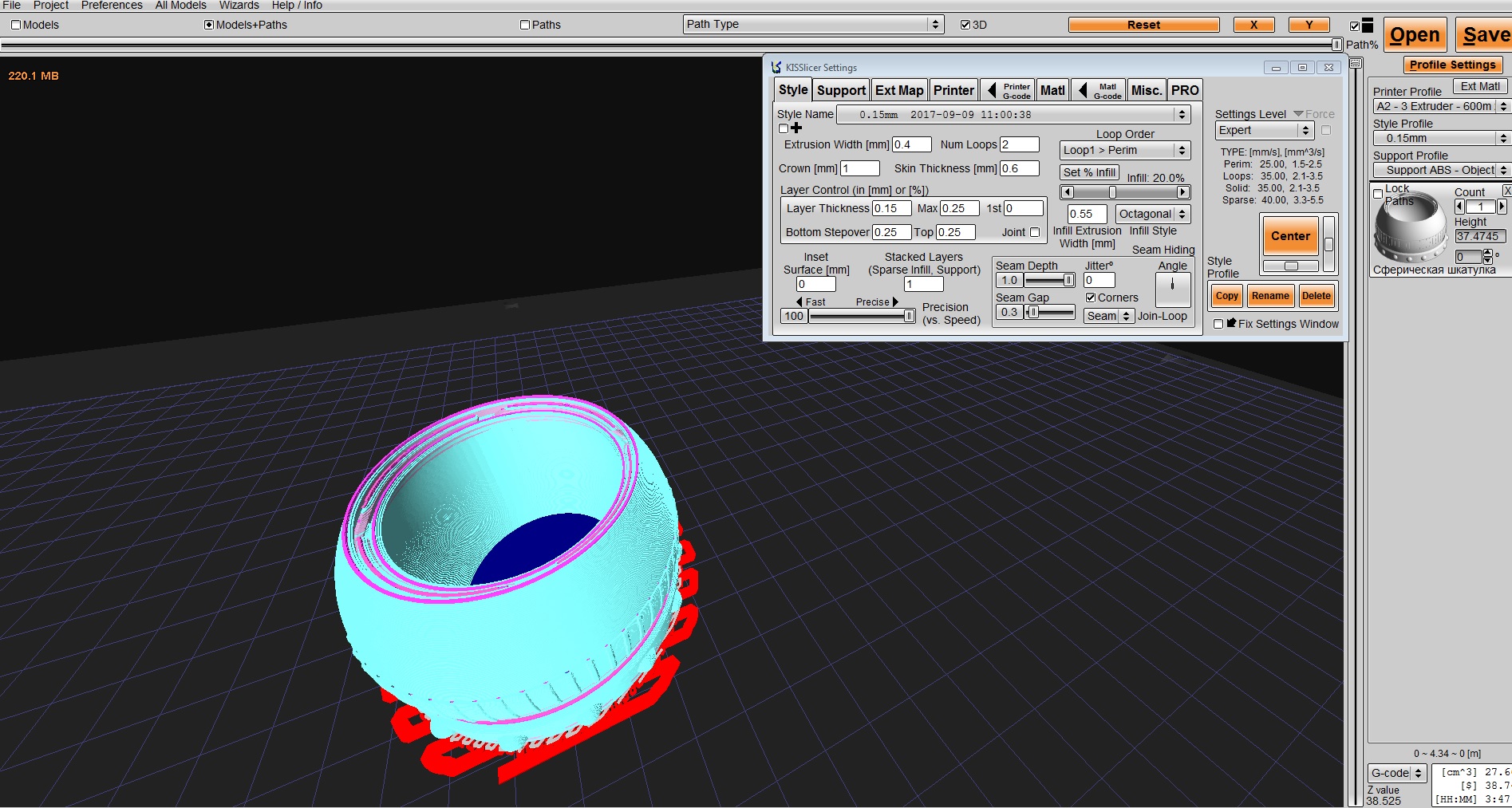
Task: Open the Octagonal Infill Style dropdown
Action: coord(1152,214)
